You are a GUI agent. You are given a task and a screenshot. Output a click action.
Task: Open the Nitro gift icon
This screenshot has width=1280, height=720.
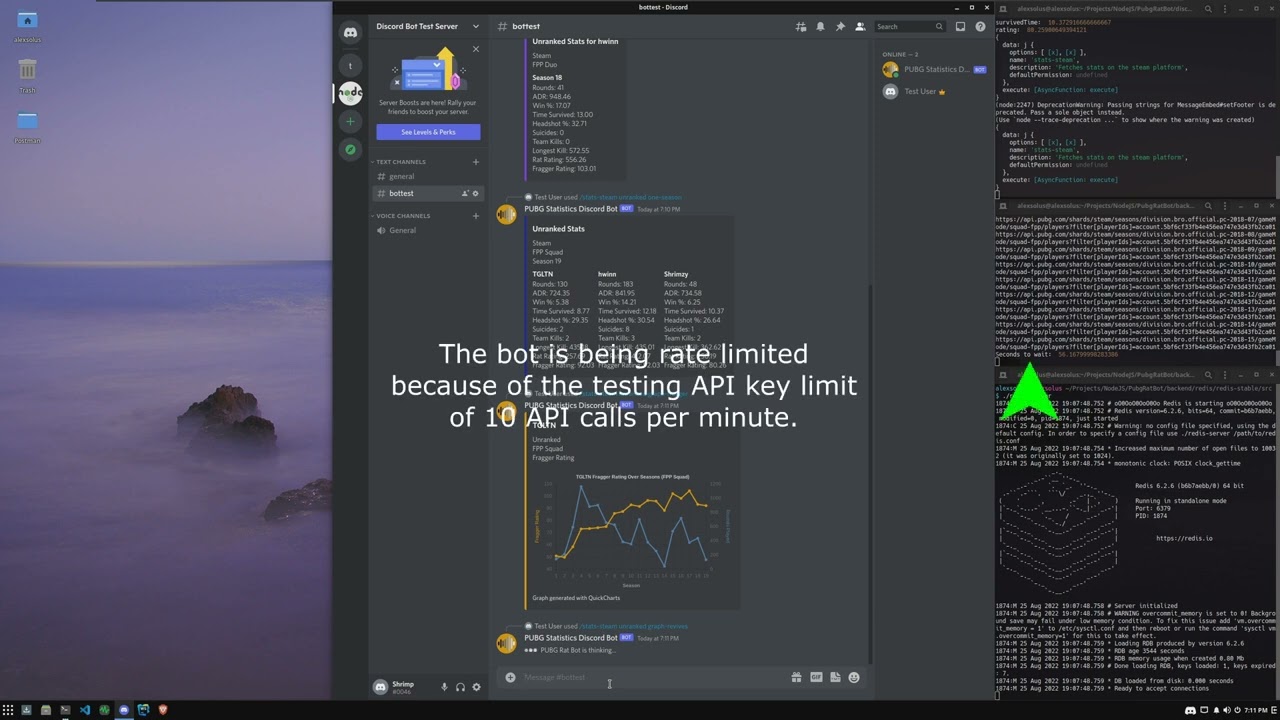click(x=796, y=677)
